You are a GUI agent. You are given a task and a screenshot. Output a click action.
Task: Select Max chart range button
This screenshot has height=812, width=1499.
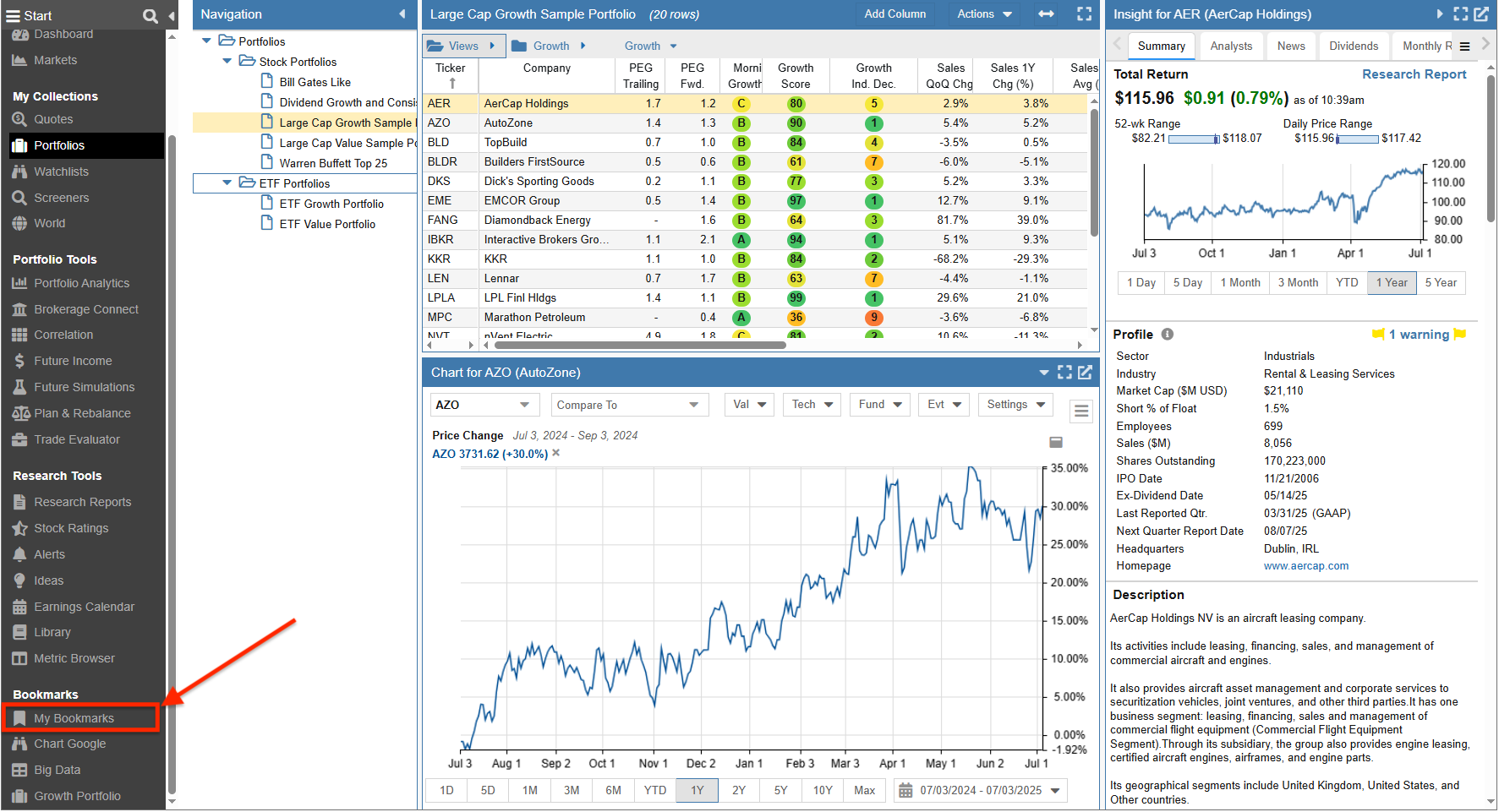864,790
